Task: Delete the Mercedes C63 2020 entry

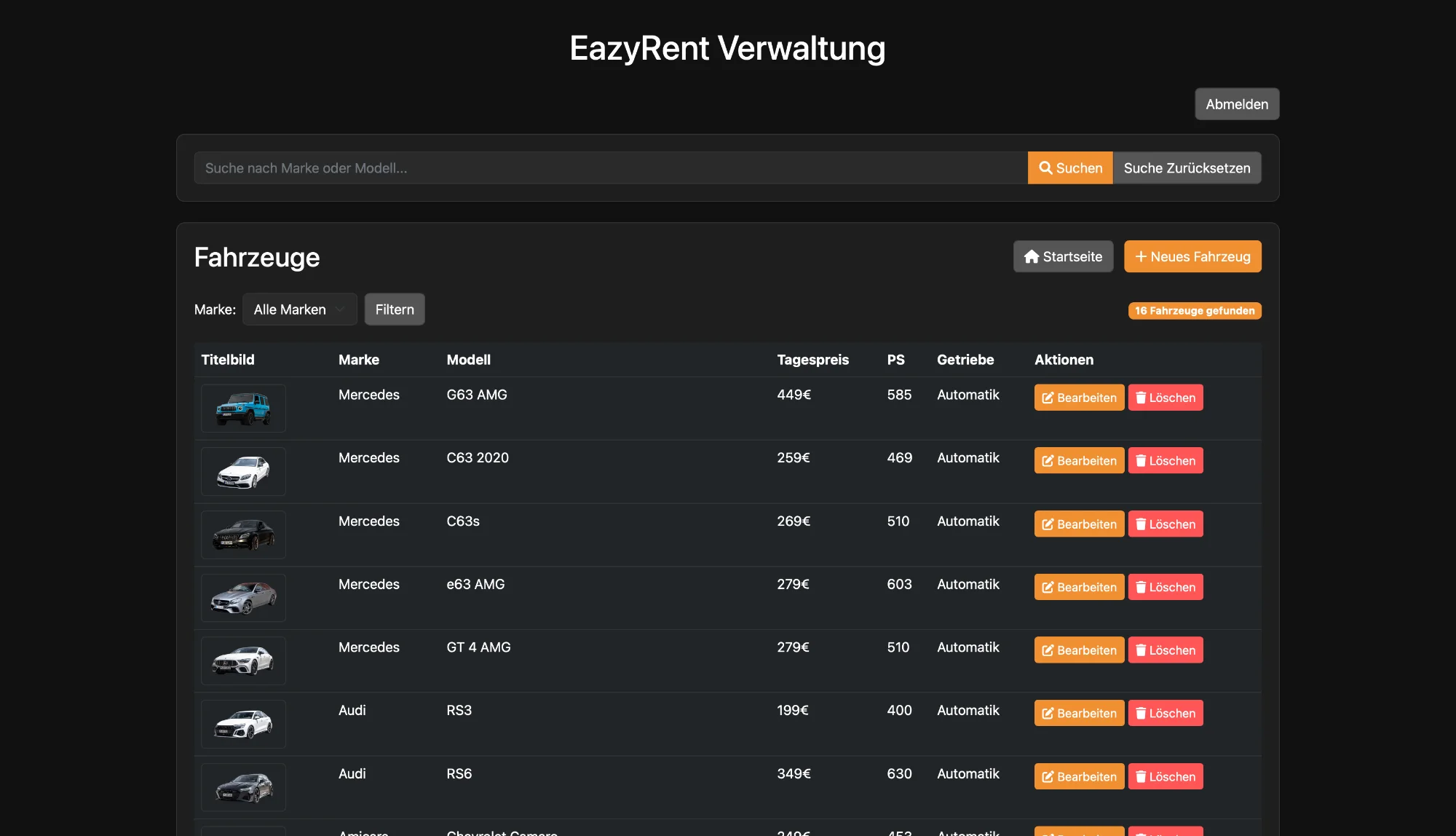Action: (x=1165, y=461)
